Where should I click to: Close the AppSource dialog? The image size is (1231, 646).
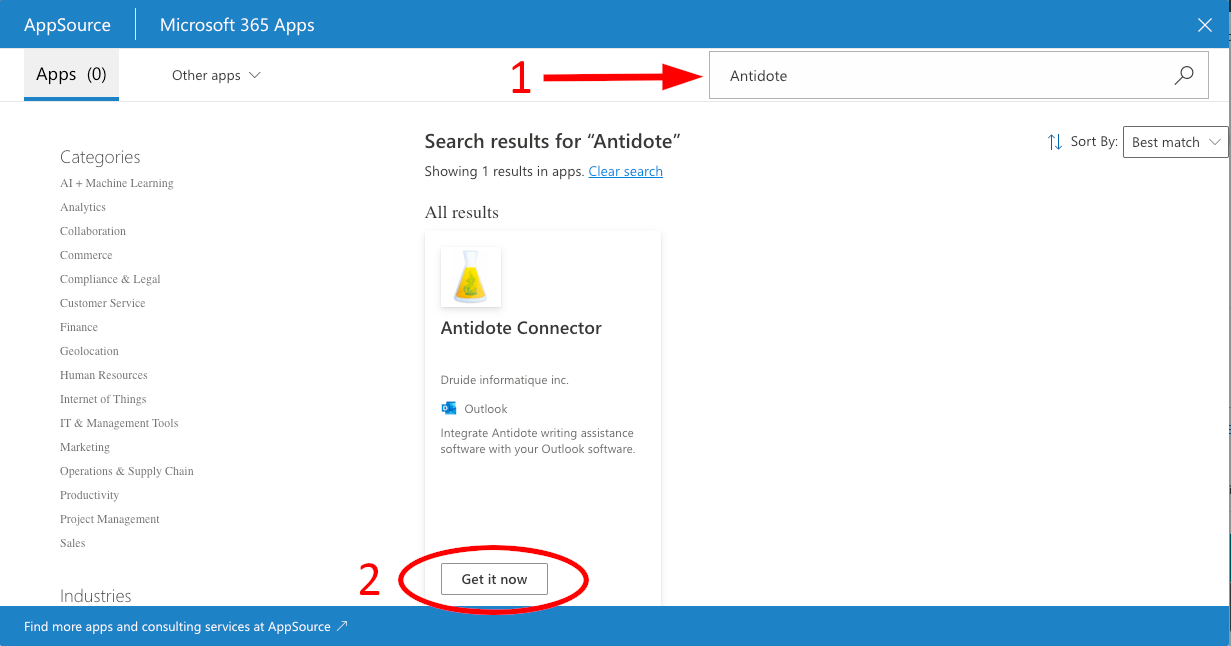click(1206, 25)
